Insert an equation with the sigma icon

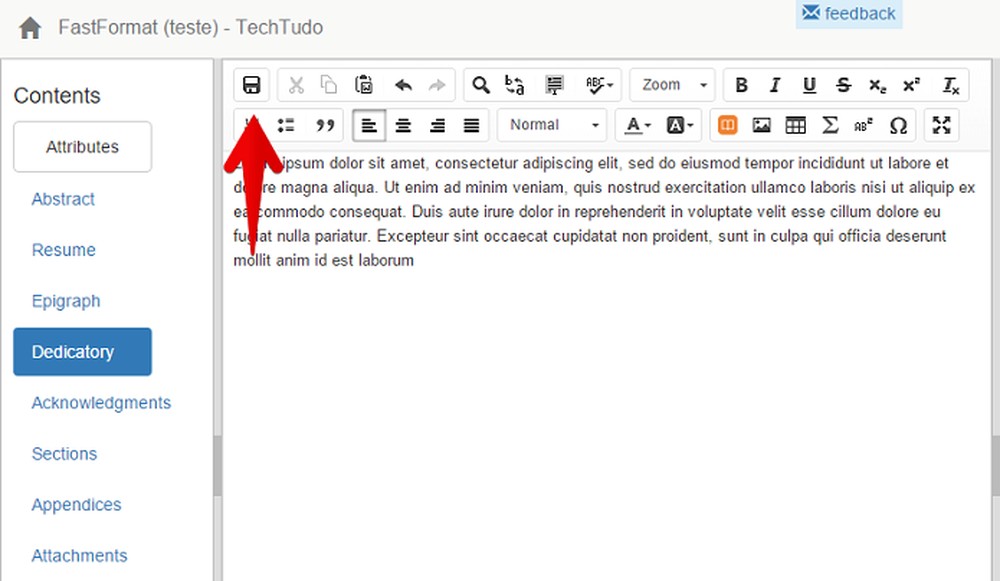830,124
